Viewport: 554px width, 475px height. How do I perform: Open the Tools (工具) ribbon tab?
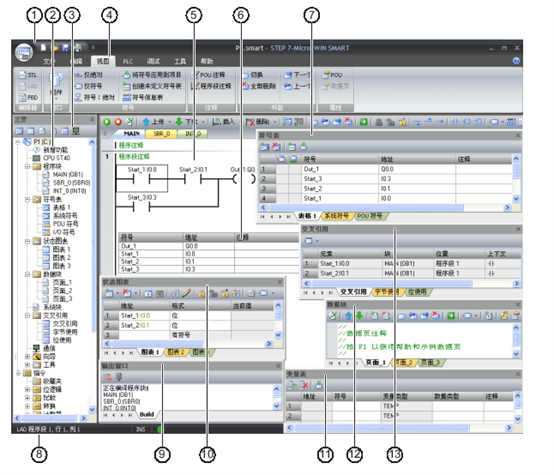point(180,61)
